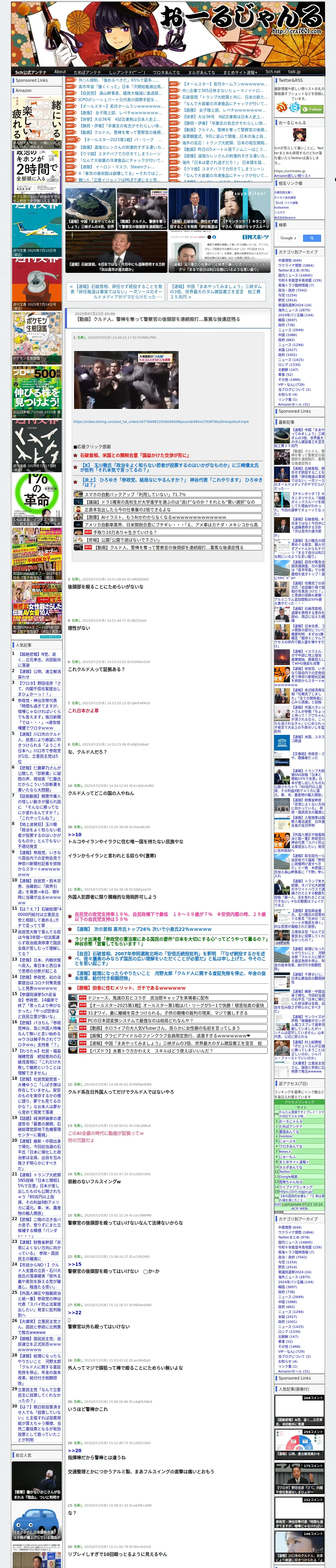The image size is (336, 1568).
Task: Open the 韓国 (3697) category
Action: (287, 320)
